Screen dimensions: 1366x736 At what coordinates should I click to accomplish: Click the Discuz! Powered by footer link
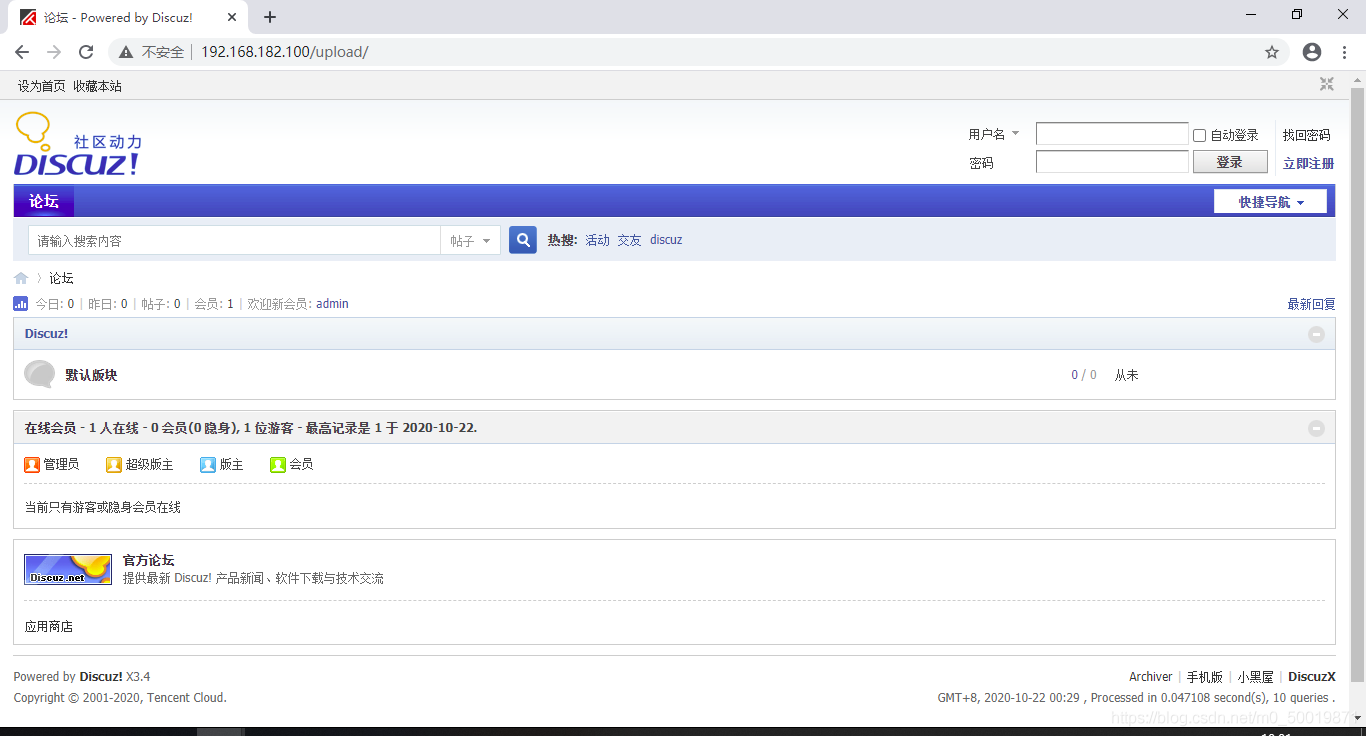click(101, 677)
